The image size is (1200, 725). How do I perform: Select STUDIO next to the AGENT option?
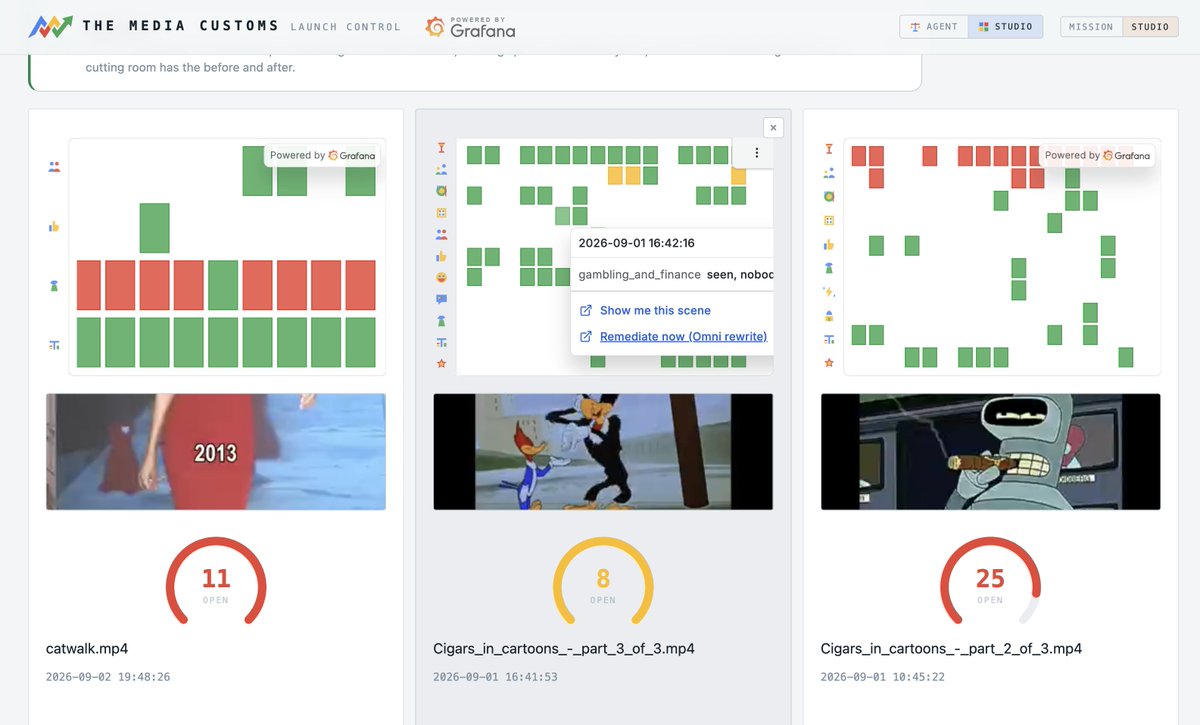[1005, 27]
